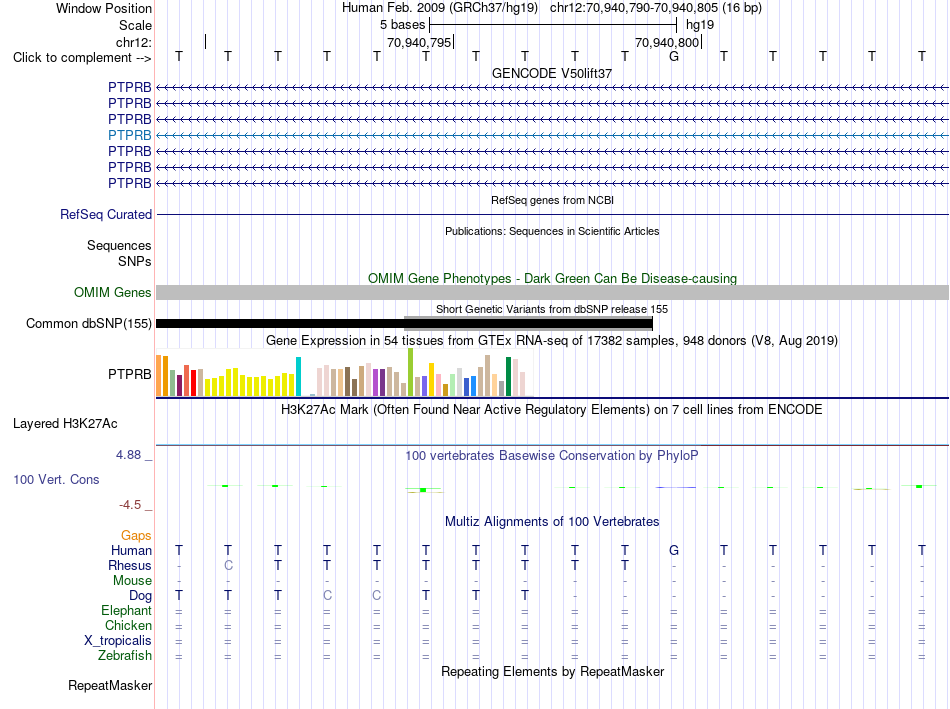The height and width of the screenshot is (709, 950).
Task: Click the G base in Human alignment row
Action: pyautogui.click(x=674, y=550)
